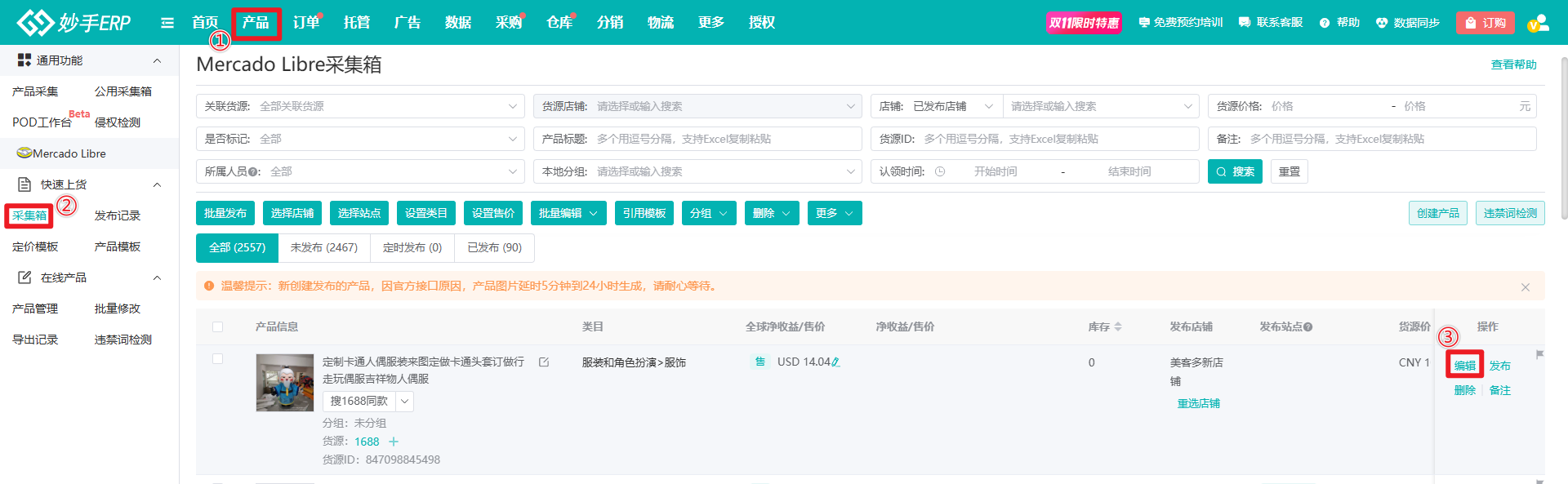Open the 物流 top menu

(661, 23)
